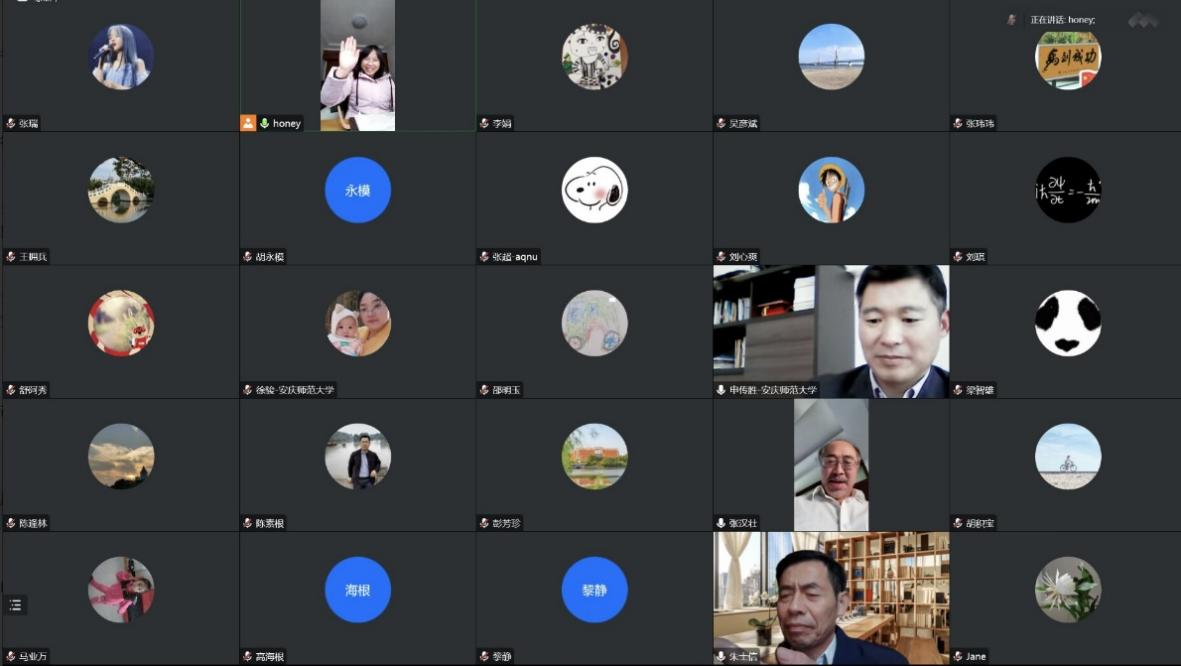Click the honey name label
The height and width of the screenshot is (666, 1181).
(x=287, y=123)
